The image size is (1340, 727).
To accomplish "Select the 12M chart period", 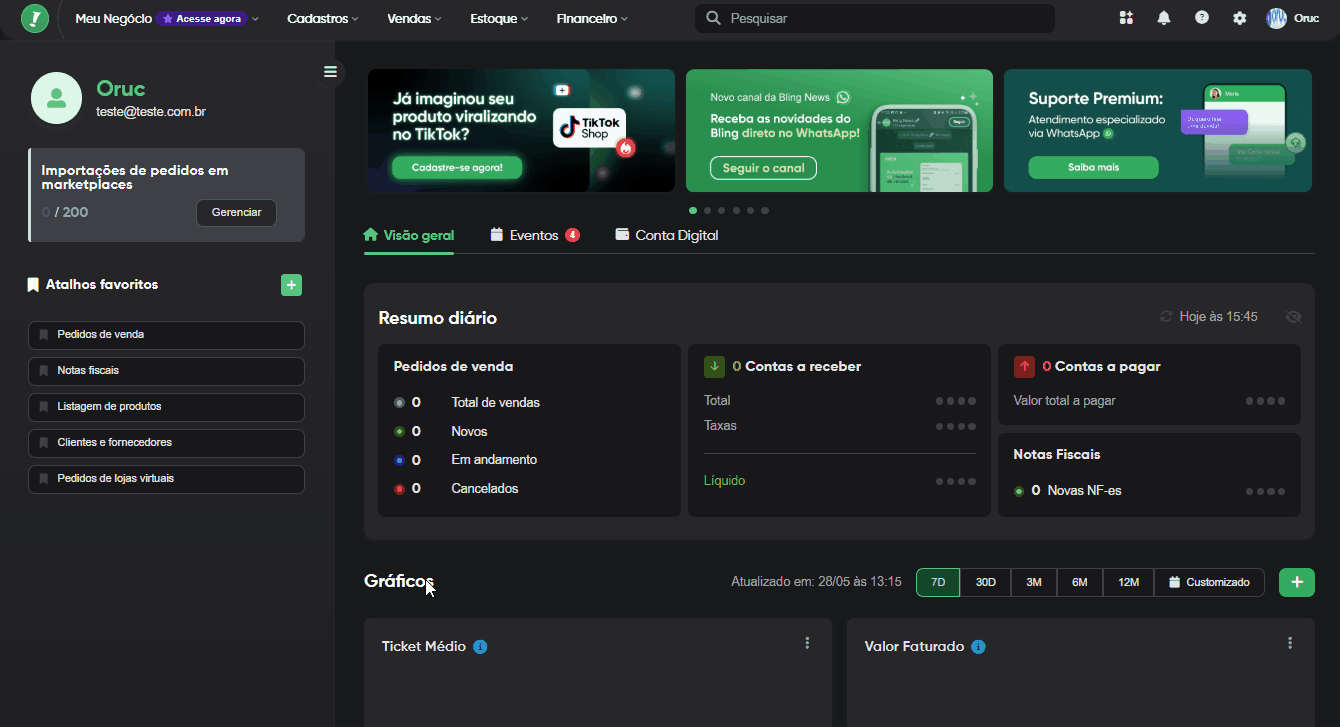I will click(x=1128, y=582).
